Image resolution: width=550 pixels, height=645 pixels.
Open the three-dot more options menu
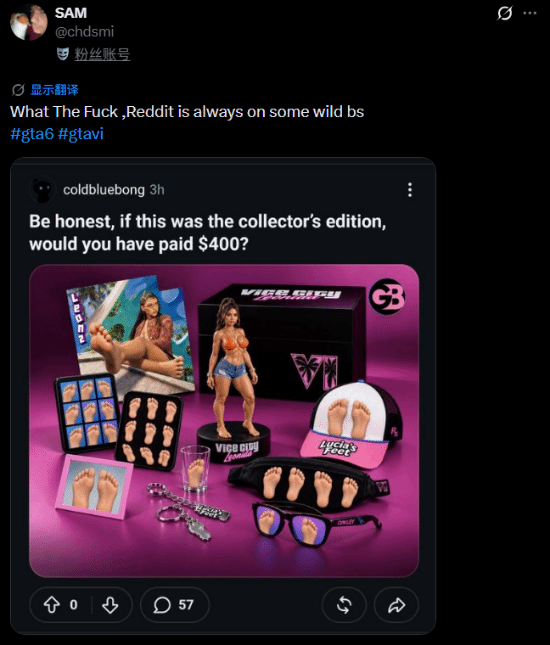pyautogui.click(x=530, y=13)
